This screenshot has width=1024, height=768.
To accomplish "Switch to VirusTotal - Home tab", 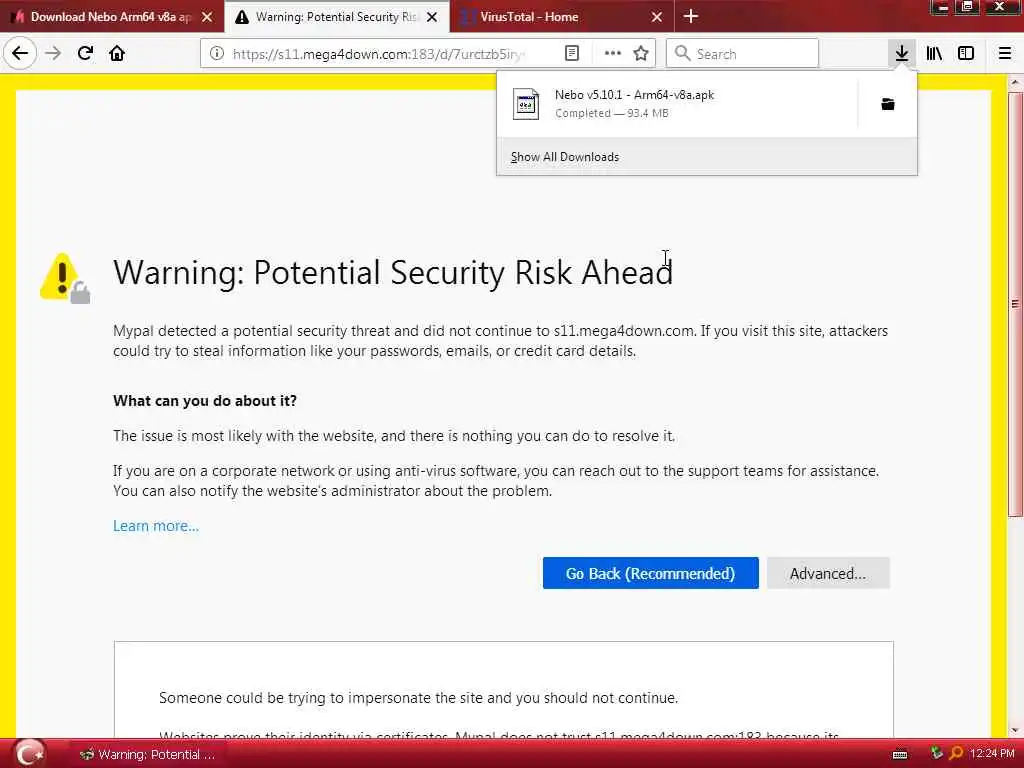I will (562, 17).
